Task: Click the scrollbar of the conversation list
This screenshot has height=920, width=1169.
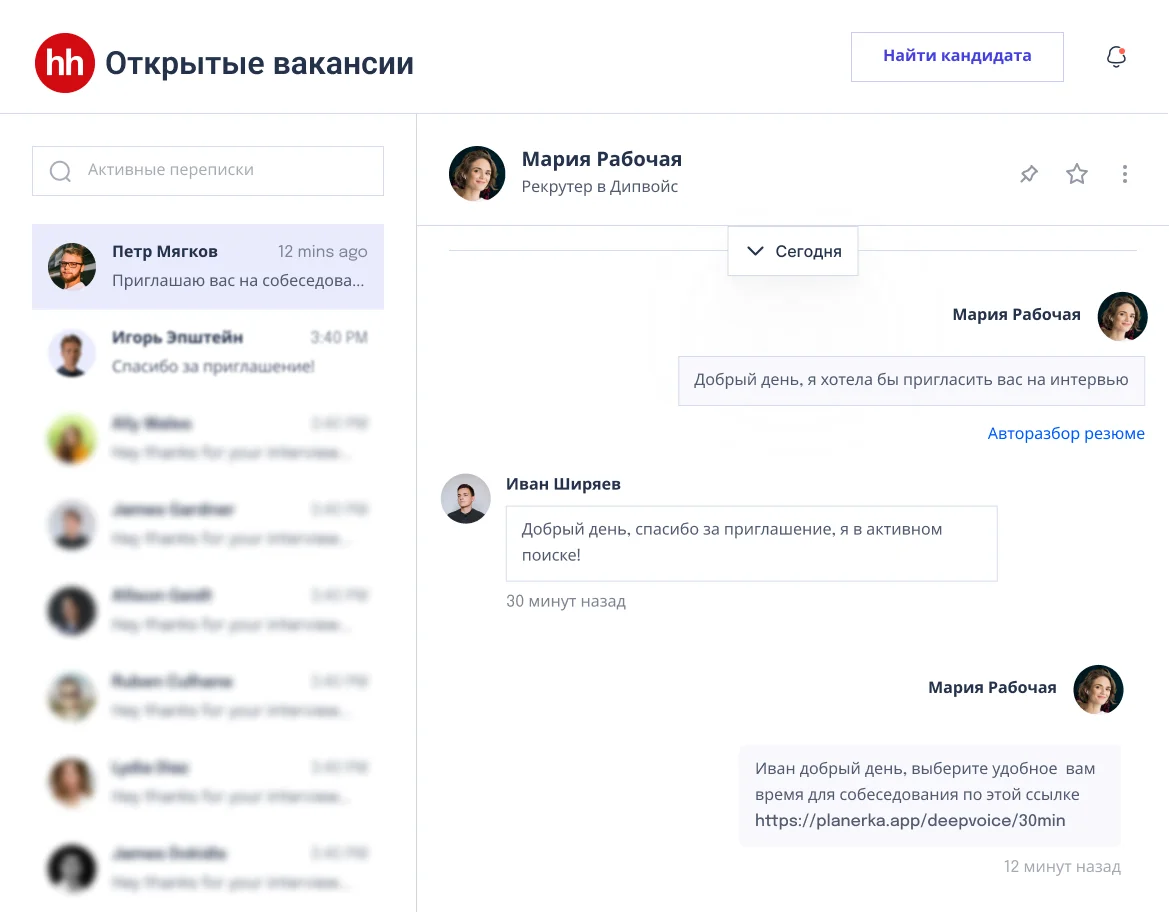Action: pyautogui.click(x=411, y=500)
